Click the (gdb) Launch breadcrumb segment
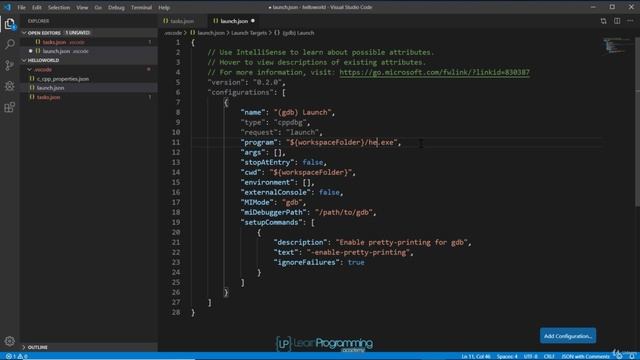 [298, 33]
